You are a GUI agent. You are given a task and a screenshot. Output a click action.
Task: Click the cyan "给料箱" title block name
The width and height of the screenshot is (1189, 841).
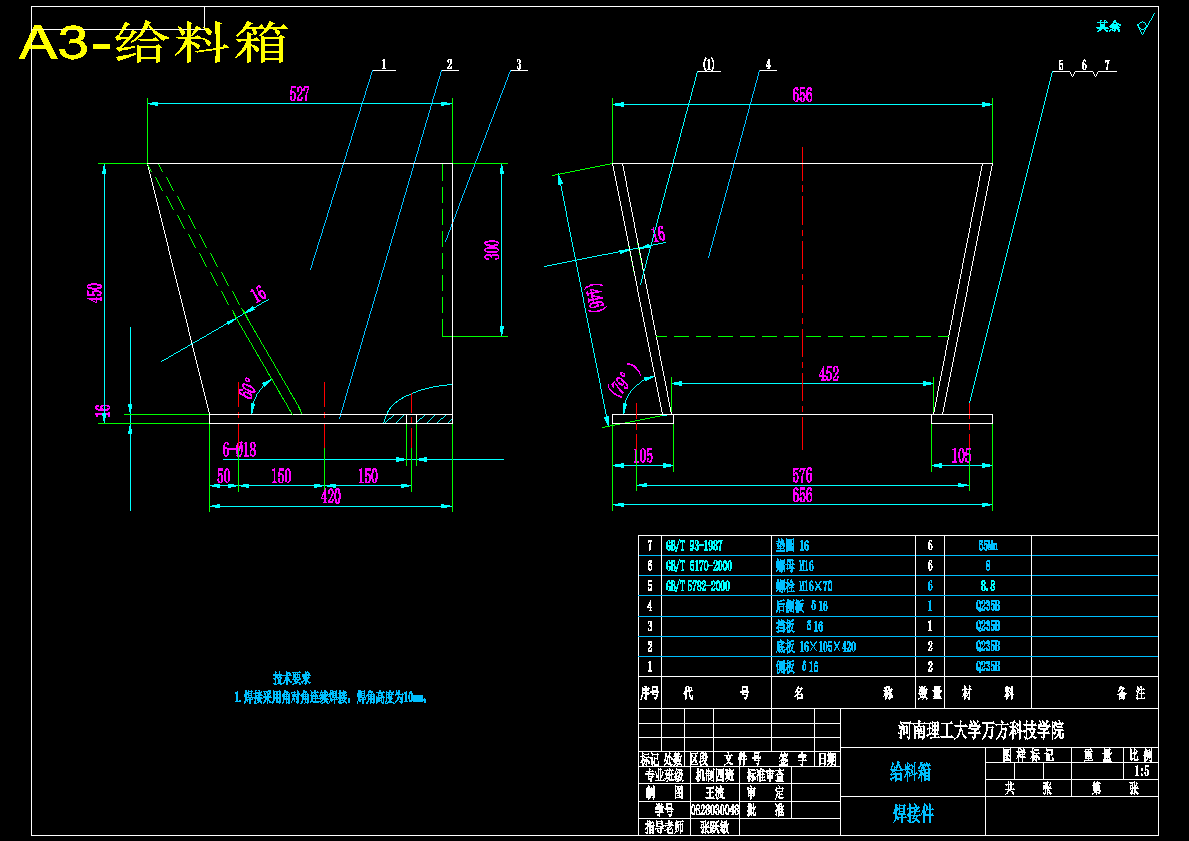click(910, 773)
